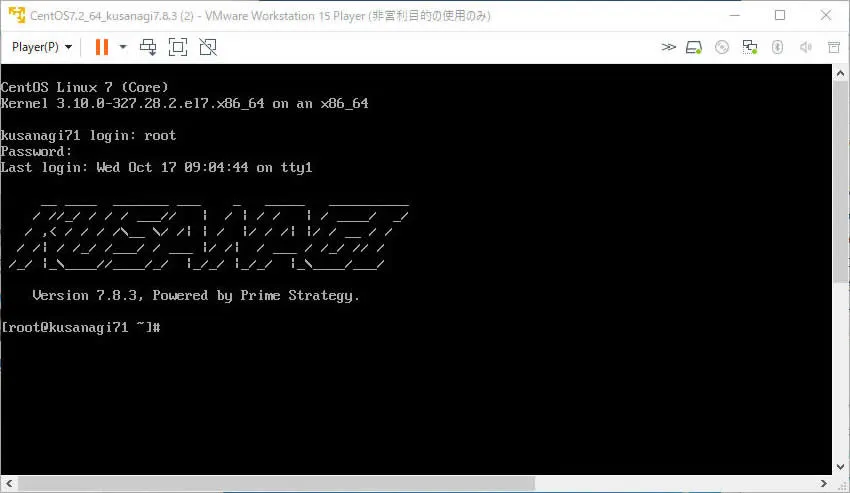The height and width of the screenshot is (493, 850).
Task: Enter full screen mode
Action: [178, 47]
